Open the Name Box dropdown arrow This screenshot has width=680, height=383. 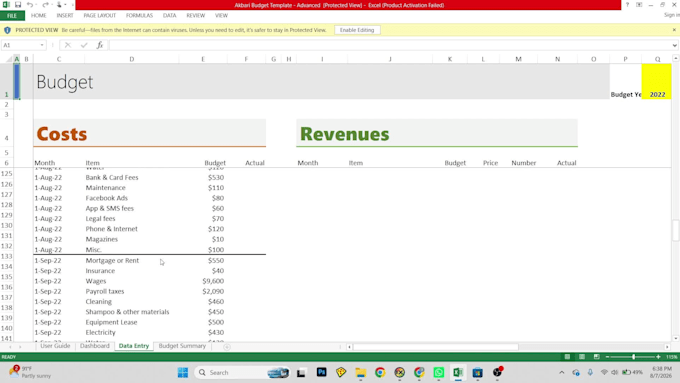(42, 45)
